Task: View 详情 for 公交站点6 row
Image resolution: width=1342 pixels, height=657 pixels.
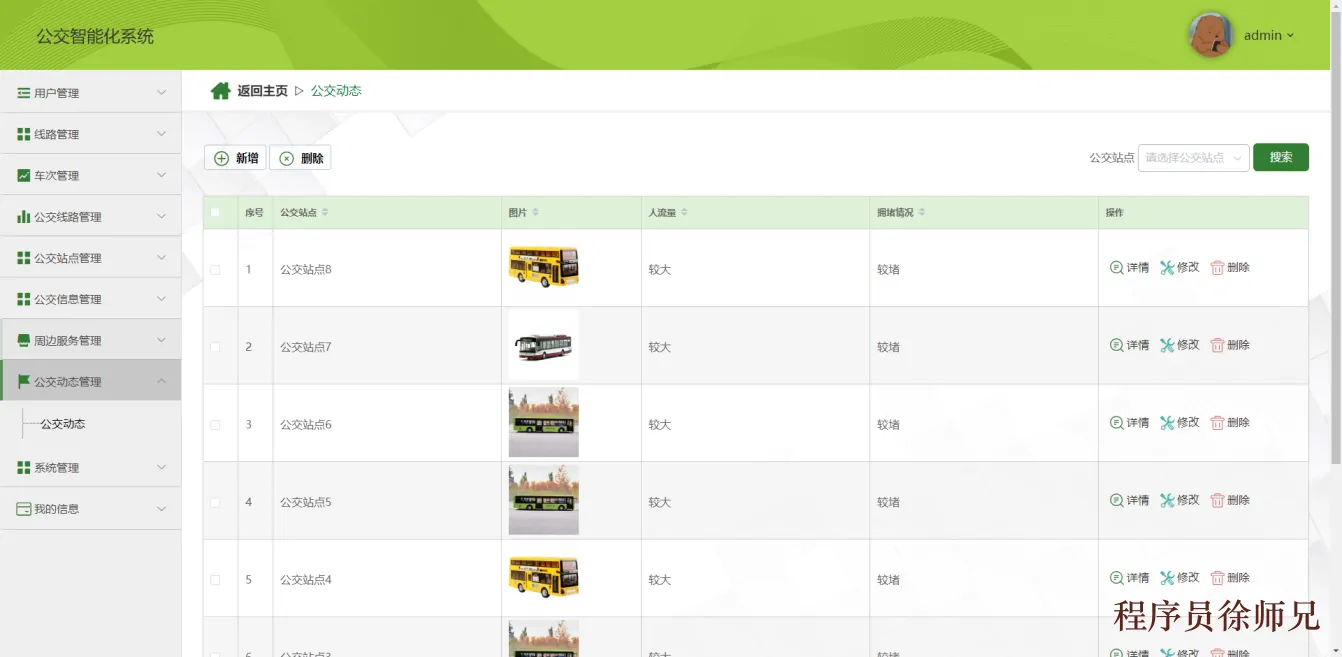Action: click(1130, 423)
